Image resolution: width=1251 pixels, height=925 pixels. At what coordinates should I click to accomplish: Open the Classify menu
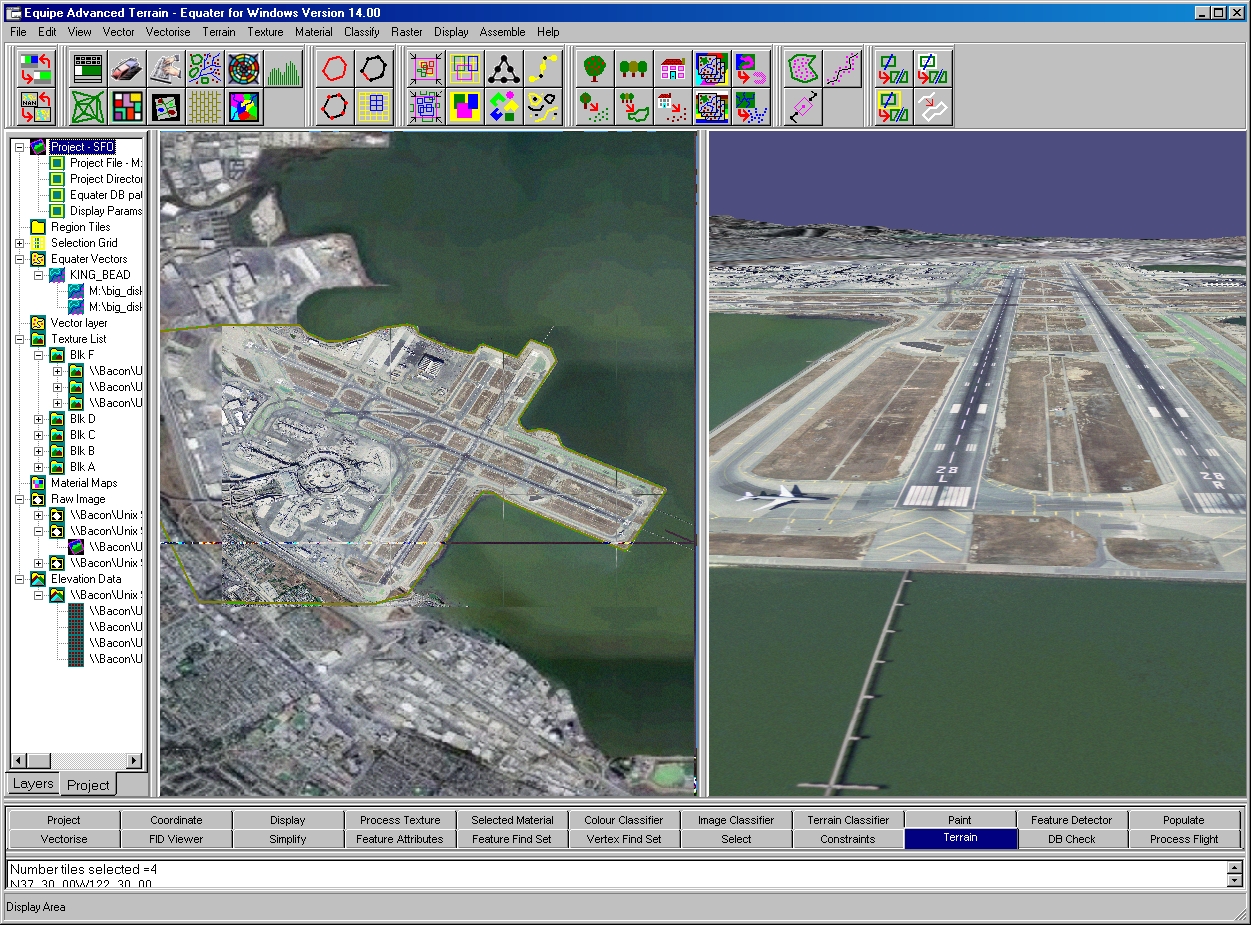click(x=361, y=32)
